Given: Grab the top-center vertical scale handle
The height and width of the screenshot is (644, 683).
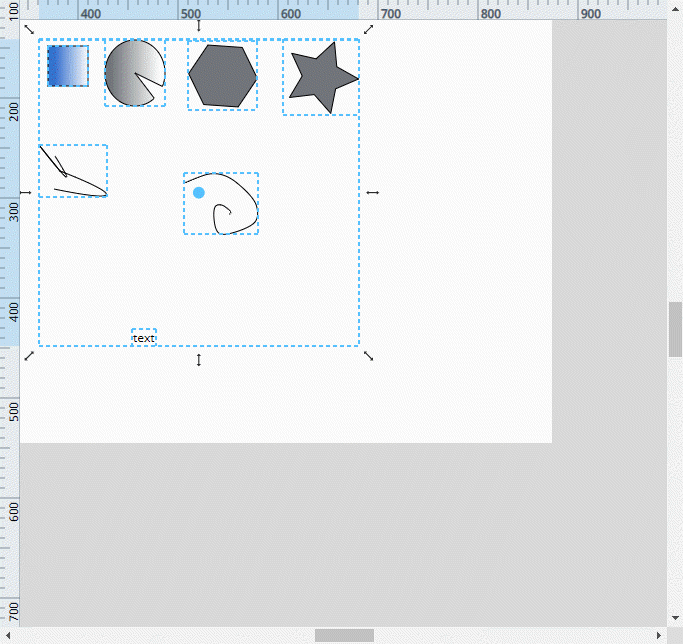Looking at the screenshot, I should coord(199,26).
